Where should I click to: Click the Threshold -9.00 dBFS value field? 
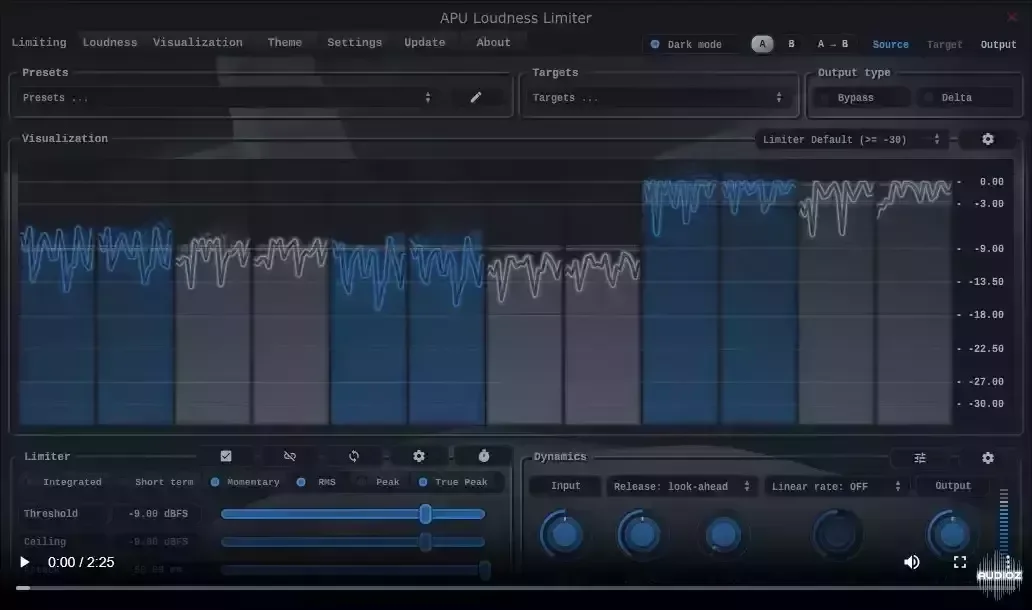(x=158, y=513)
